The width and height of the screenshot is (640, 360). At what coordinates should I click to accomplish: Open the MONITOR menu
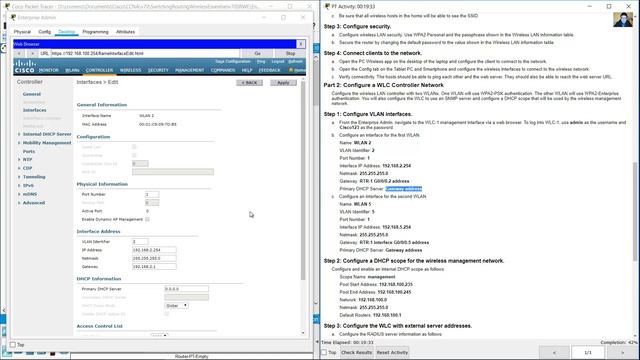click(x=49, y=70)
